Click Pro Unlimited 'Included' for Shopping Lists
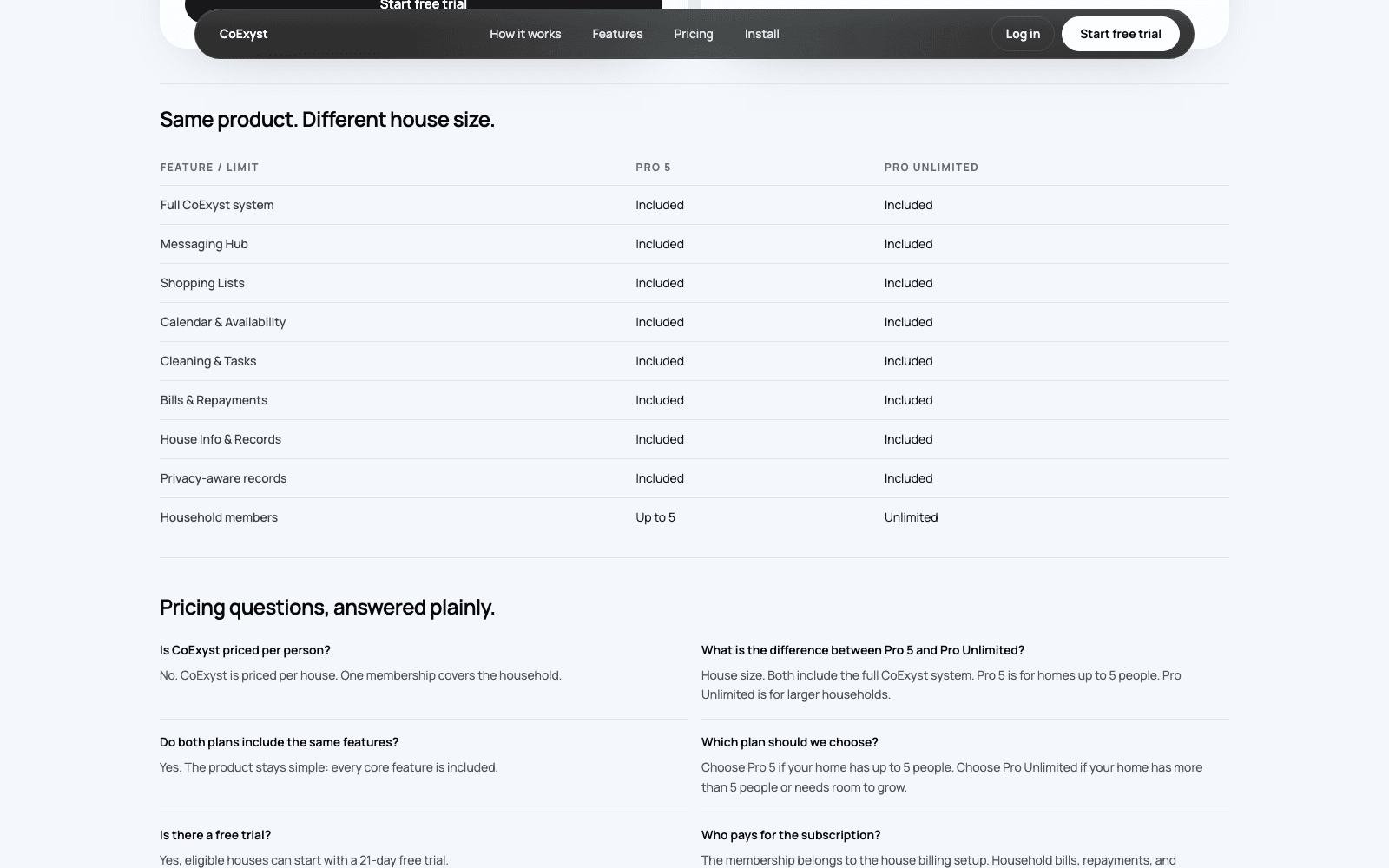1389x868 pixels. pos(908,283)
